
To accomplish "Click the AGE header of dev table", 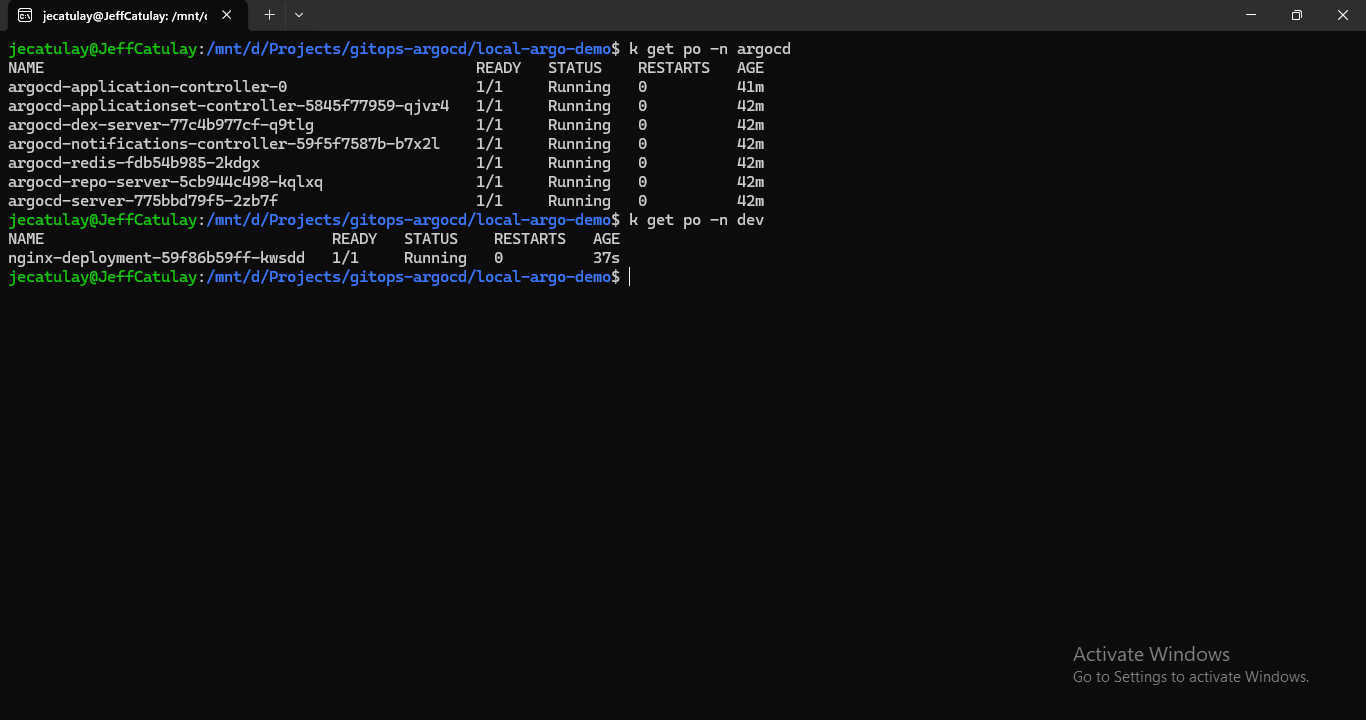I will coord(606,239).
